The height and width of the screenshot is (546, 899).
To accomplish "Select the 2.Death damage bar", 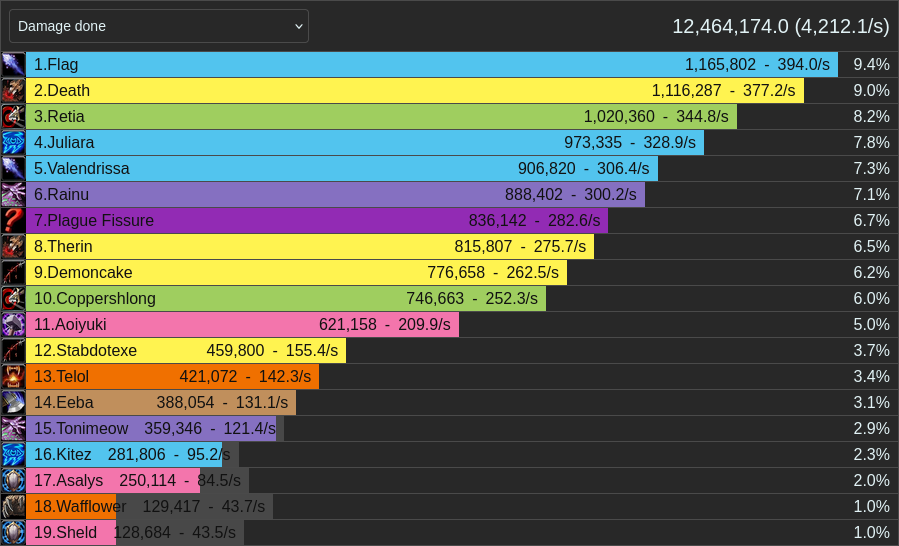I will [x=415, y=91].
